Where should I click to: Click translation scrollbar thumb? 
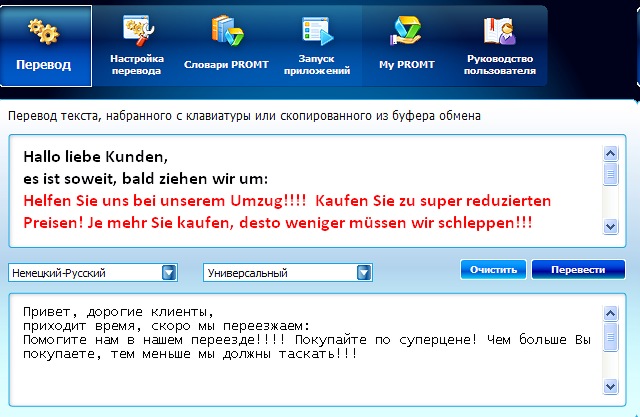point(610,337)
